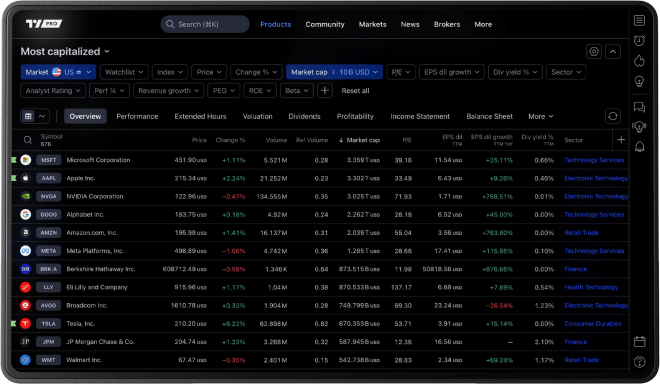Open the idea streams broadcast icon in sidebar
This screenshot has width=660, height=385.
point(639,127)
